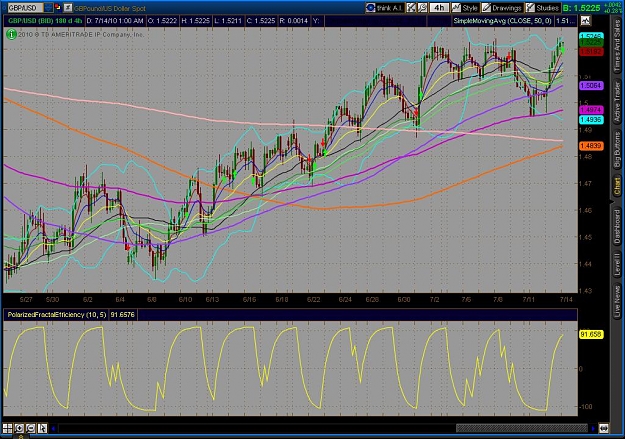Click the purple 1.5064 price label

click(x=591, y=86)
